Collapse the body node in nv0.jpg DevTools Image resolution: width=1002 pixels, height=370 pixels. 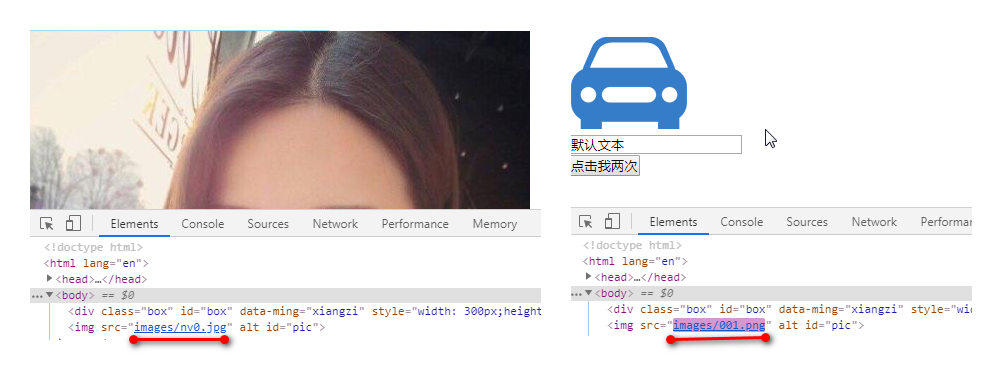coord(49,295)
